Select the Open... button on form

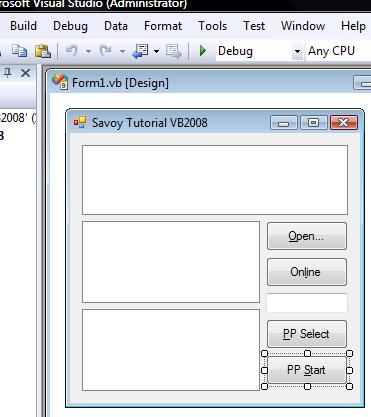(307, 236)
